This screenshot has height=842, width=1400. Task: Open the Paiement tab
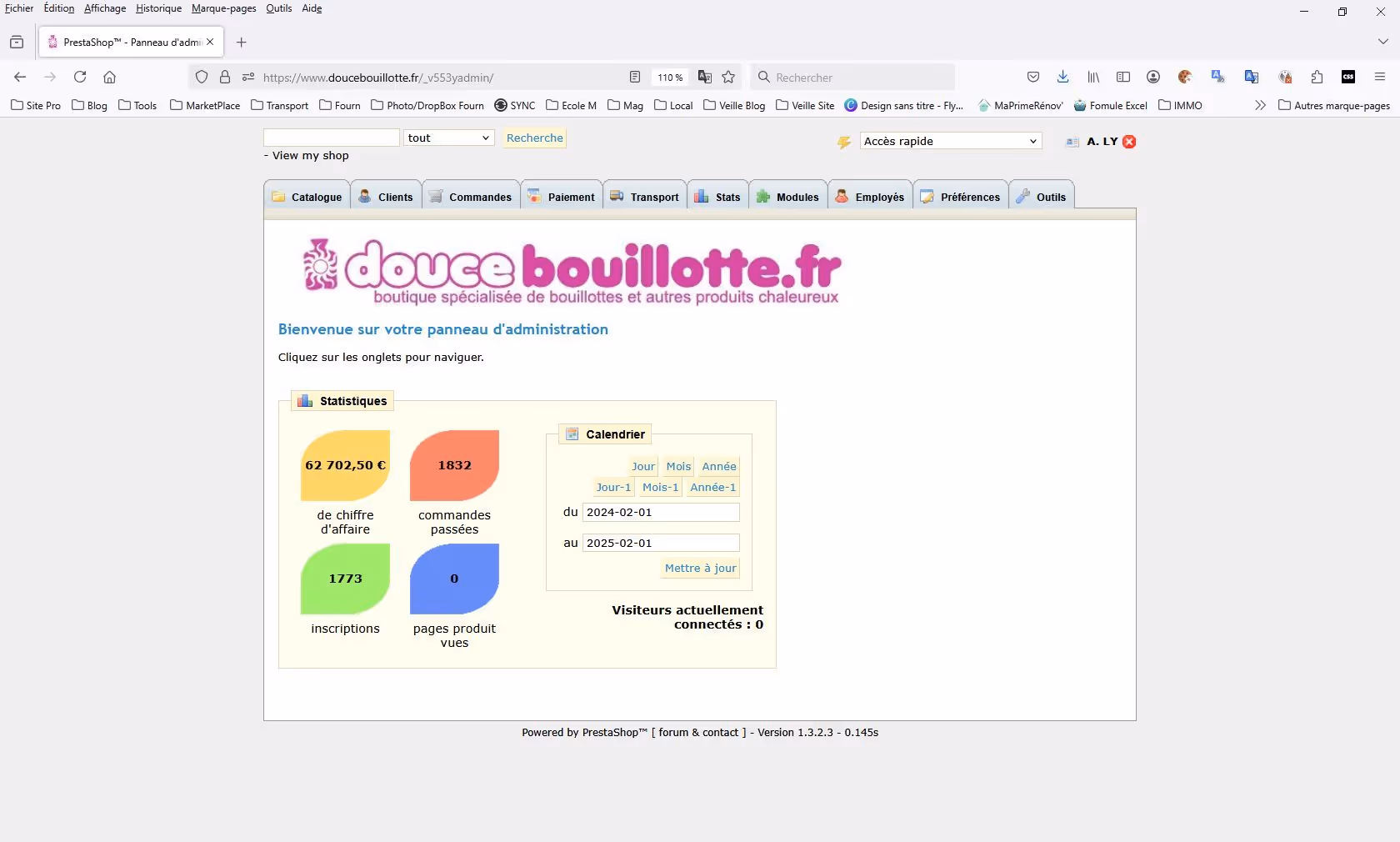click(x=562, y=197)
